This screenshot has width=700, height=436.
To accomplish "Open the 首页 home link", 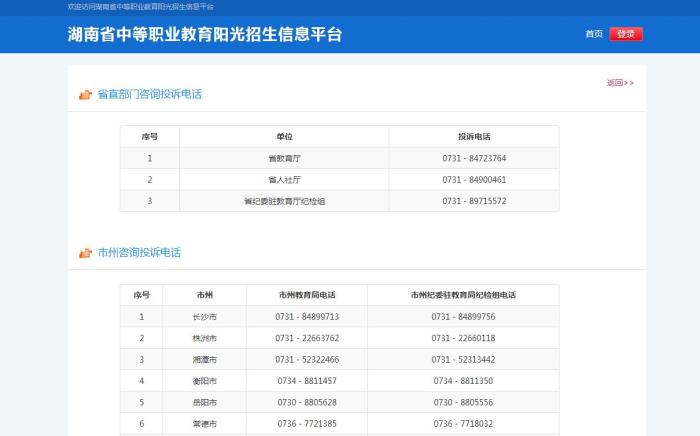I will [x=594, y=34].
